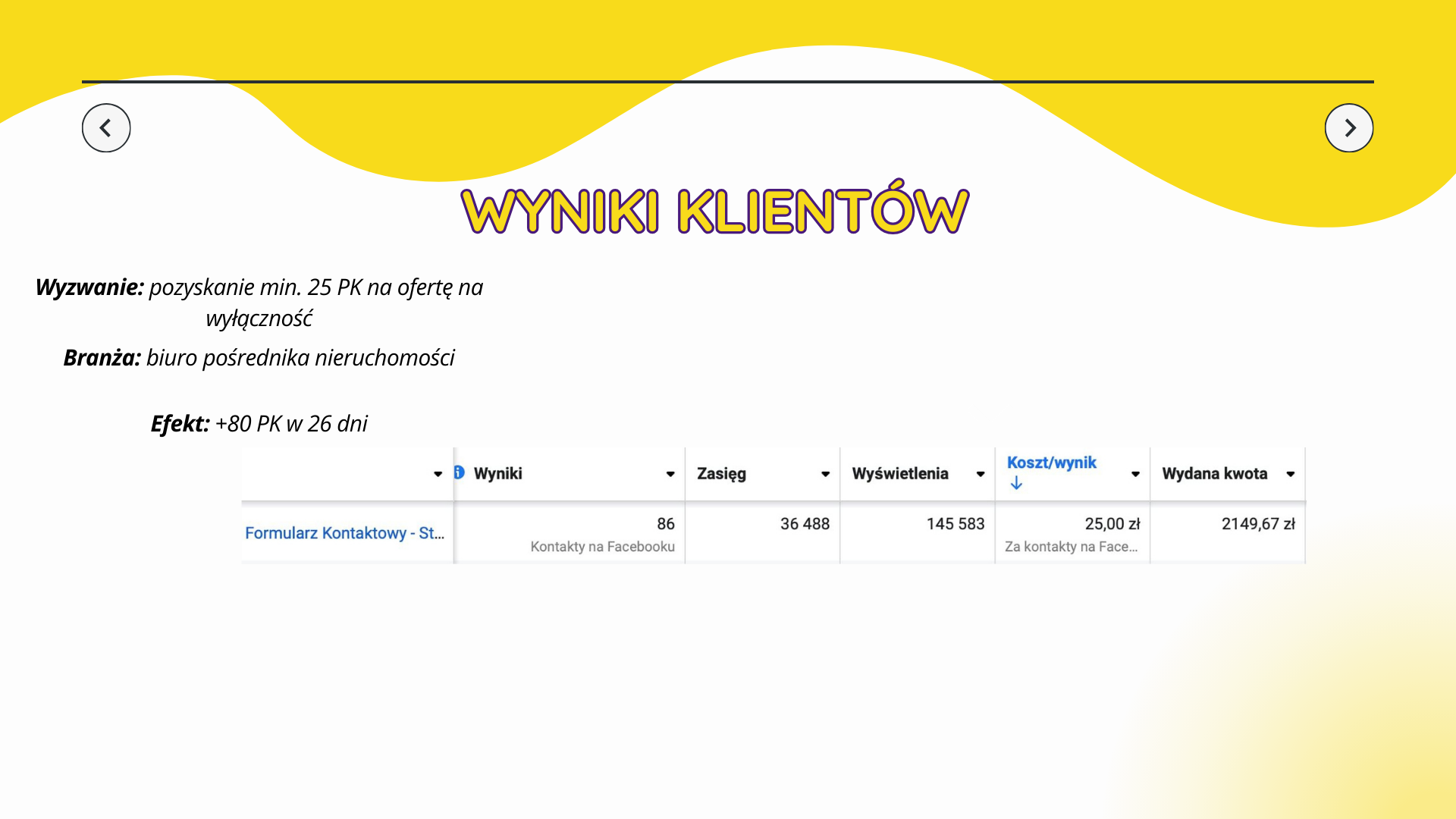
Task: Click the Efekt +80 PK w 26 dni line
Action: pyautogui.click(x=259, y=423)
